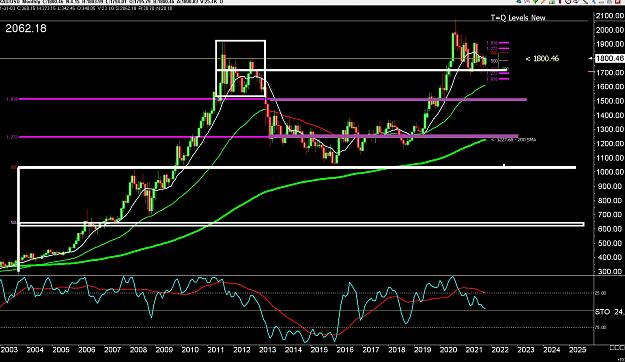Click the 2011 year label on time axis
This screenshot has width=625, height=362.
pyautogui.click(x=216, y=350)
